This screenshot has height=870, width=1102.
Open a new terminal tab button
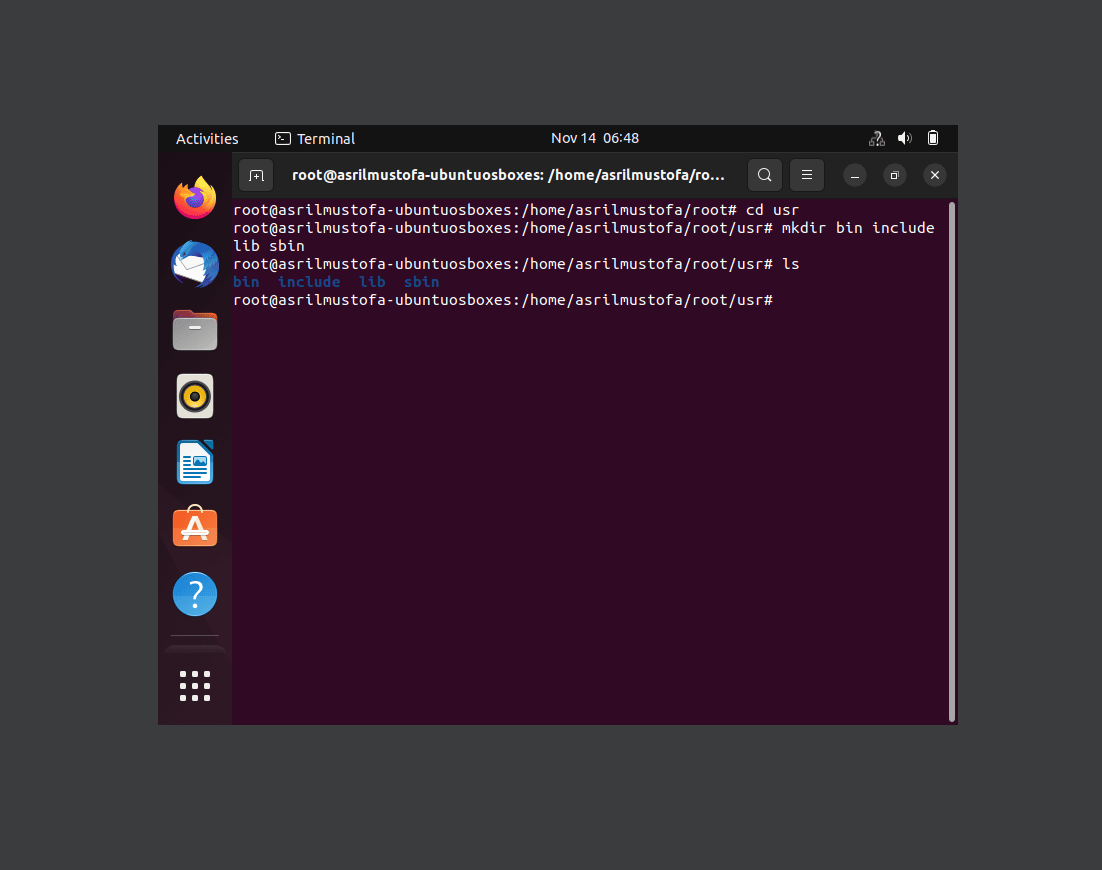[x=257, y=175]
